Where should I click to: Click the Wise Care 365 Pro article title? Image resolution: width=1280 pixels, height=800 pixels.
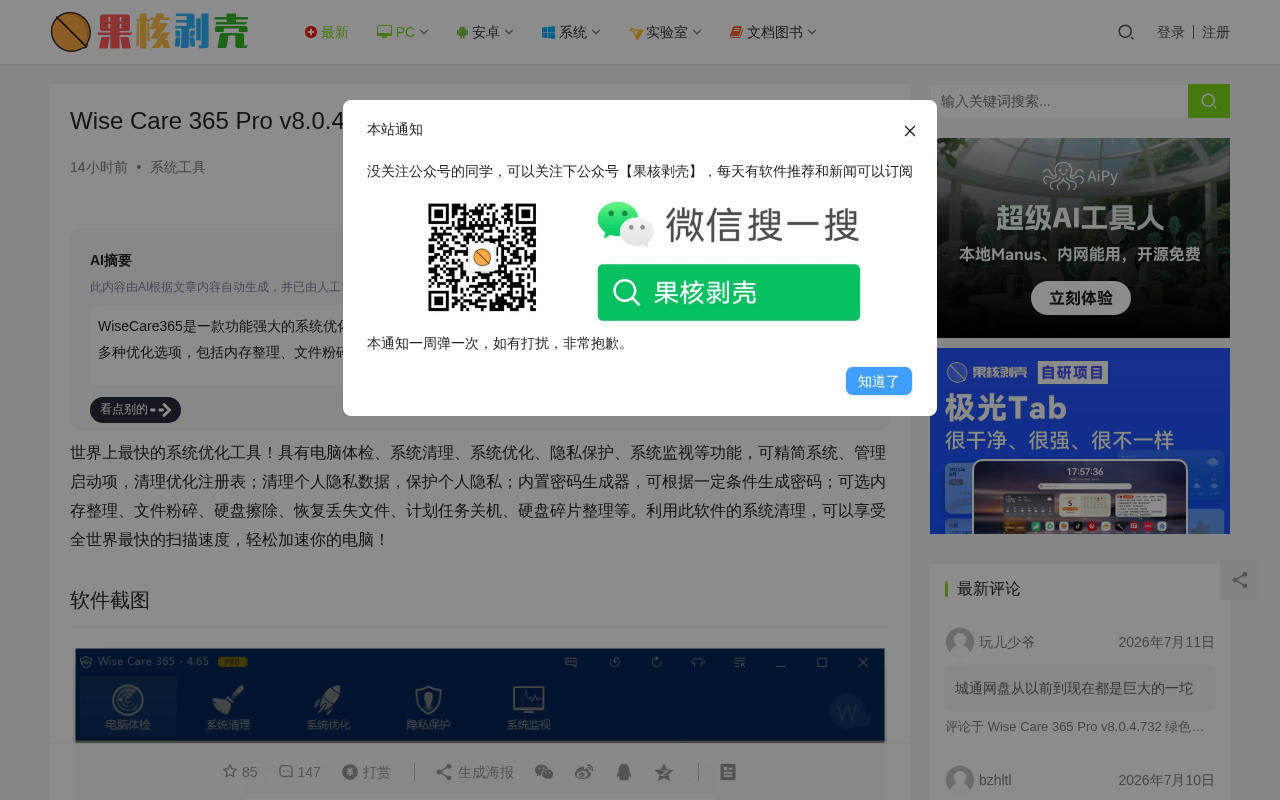(x=207, y=120)
